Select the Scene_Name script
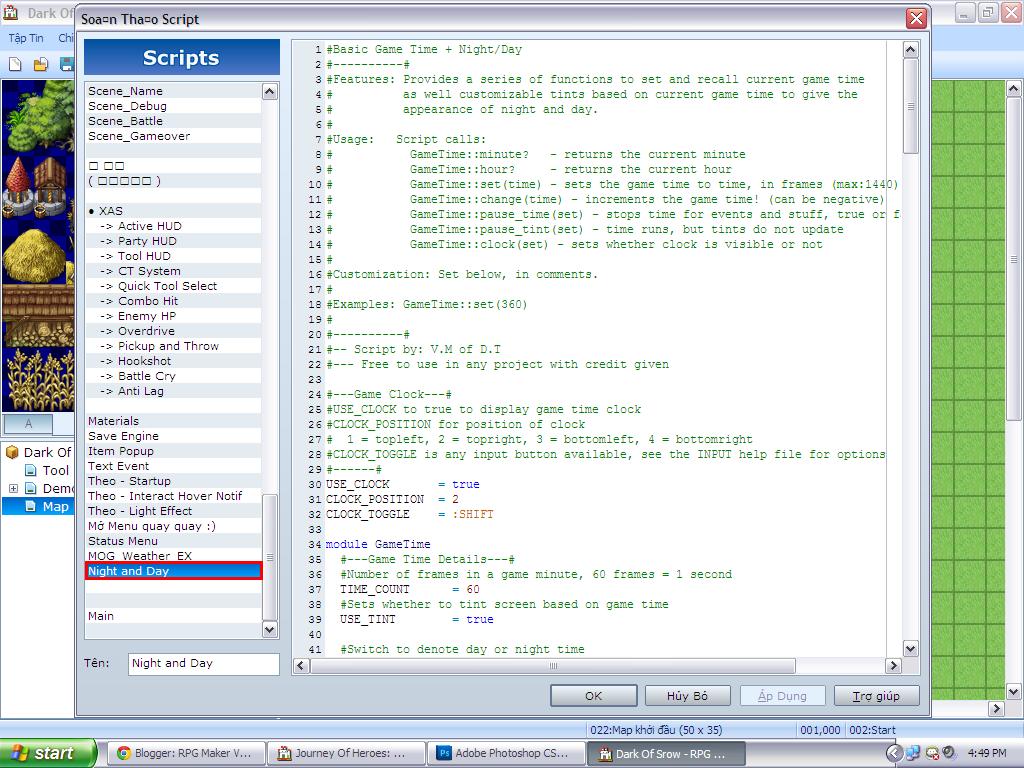1024x768 pixels. coord(173,91)
